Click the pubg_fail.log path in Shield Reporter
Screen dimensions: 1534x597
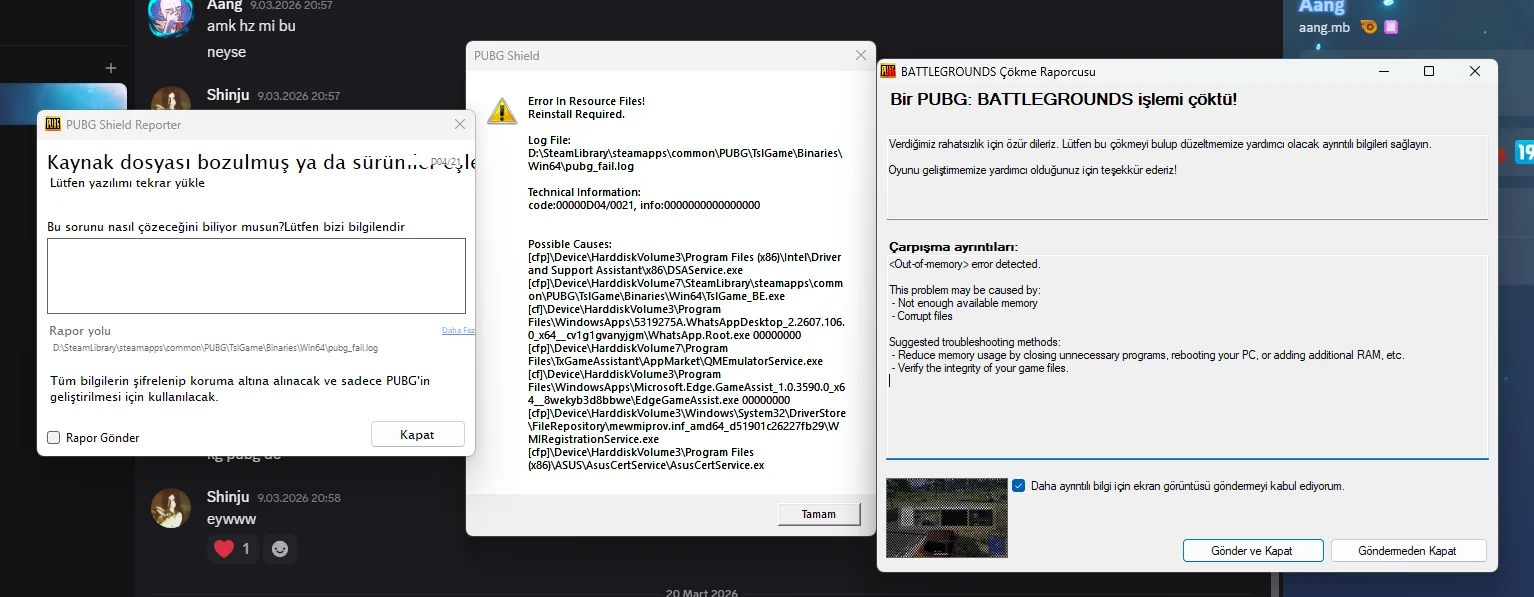[215, 348]
